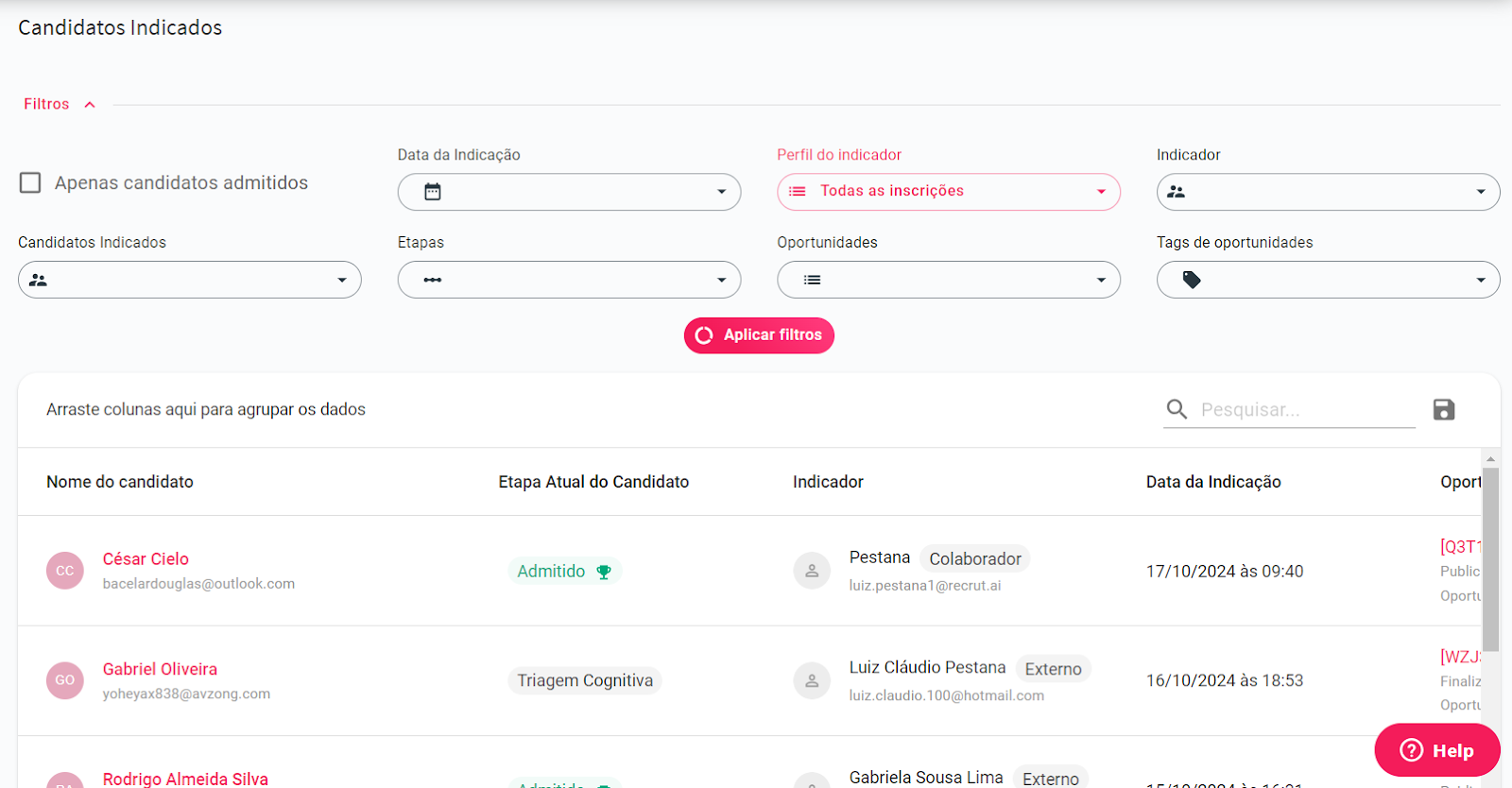Expand the Etapas dropdown arrow
The width and height of the screenshot is (1512, 788).
point(721,280)
